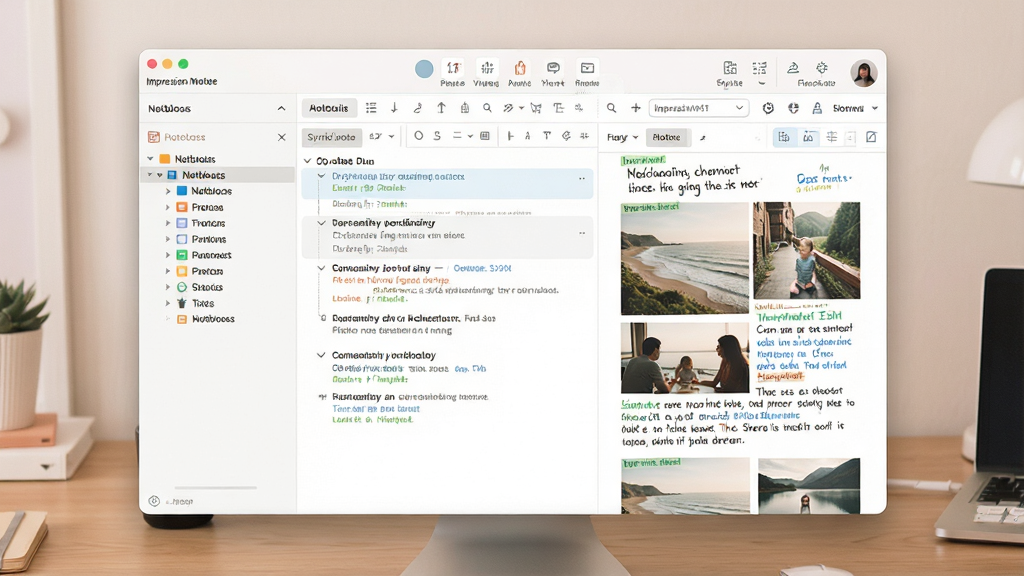The image size is (1024, 576).
Task: Click the round icon at the sidebar bottom
Action: 154,501
